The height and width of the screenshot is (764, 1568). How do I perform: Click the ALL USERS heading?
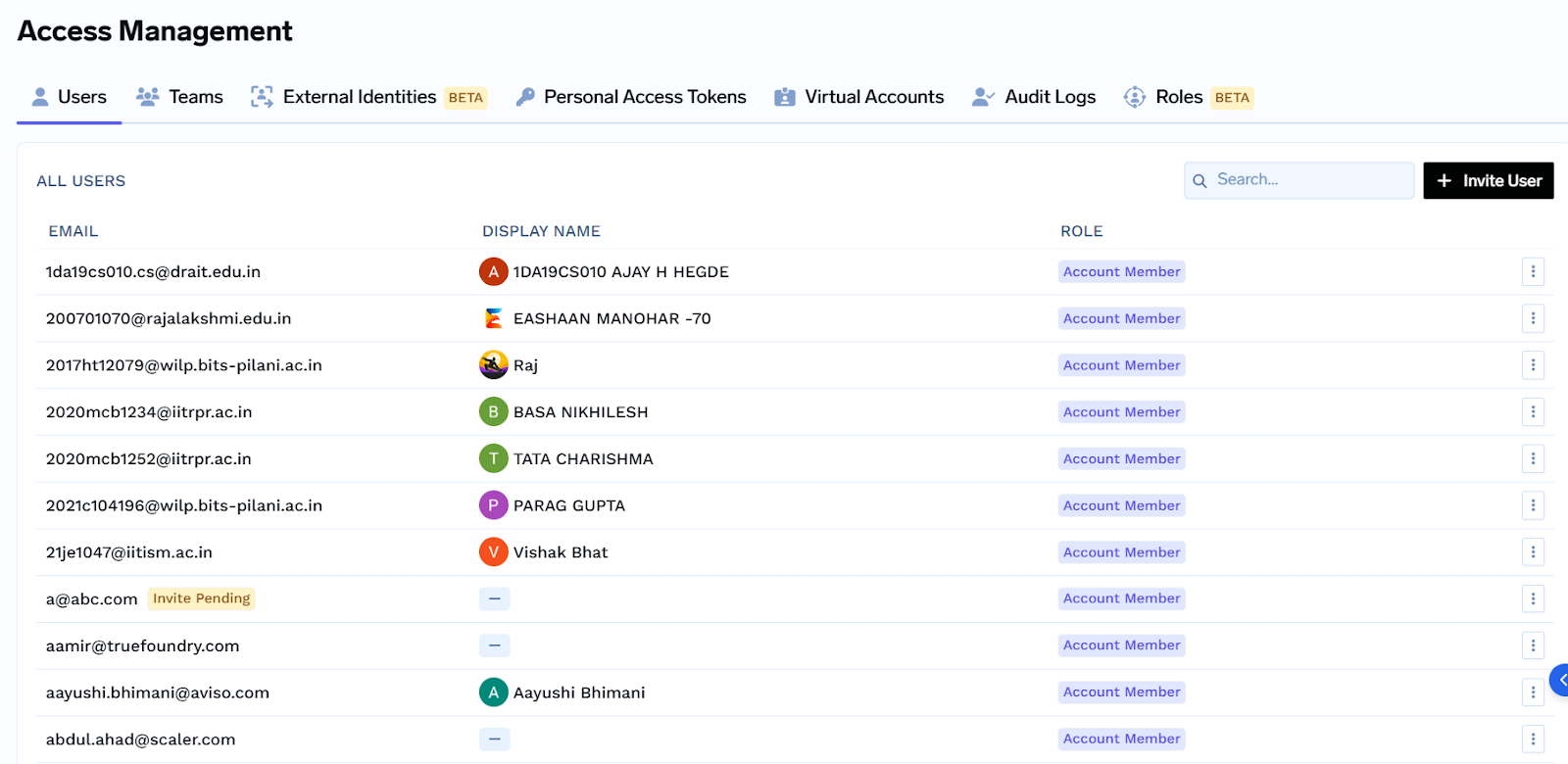[81, 181]
